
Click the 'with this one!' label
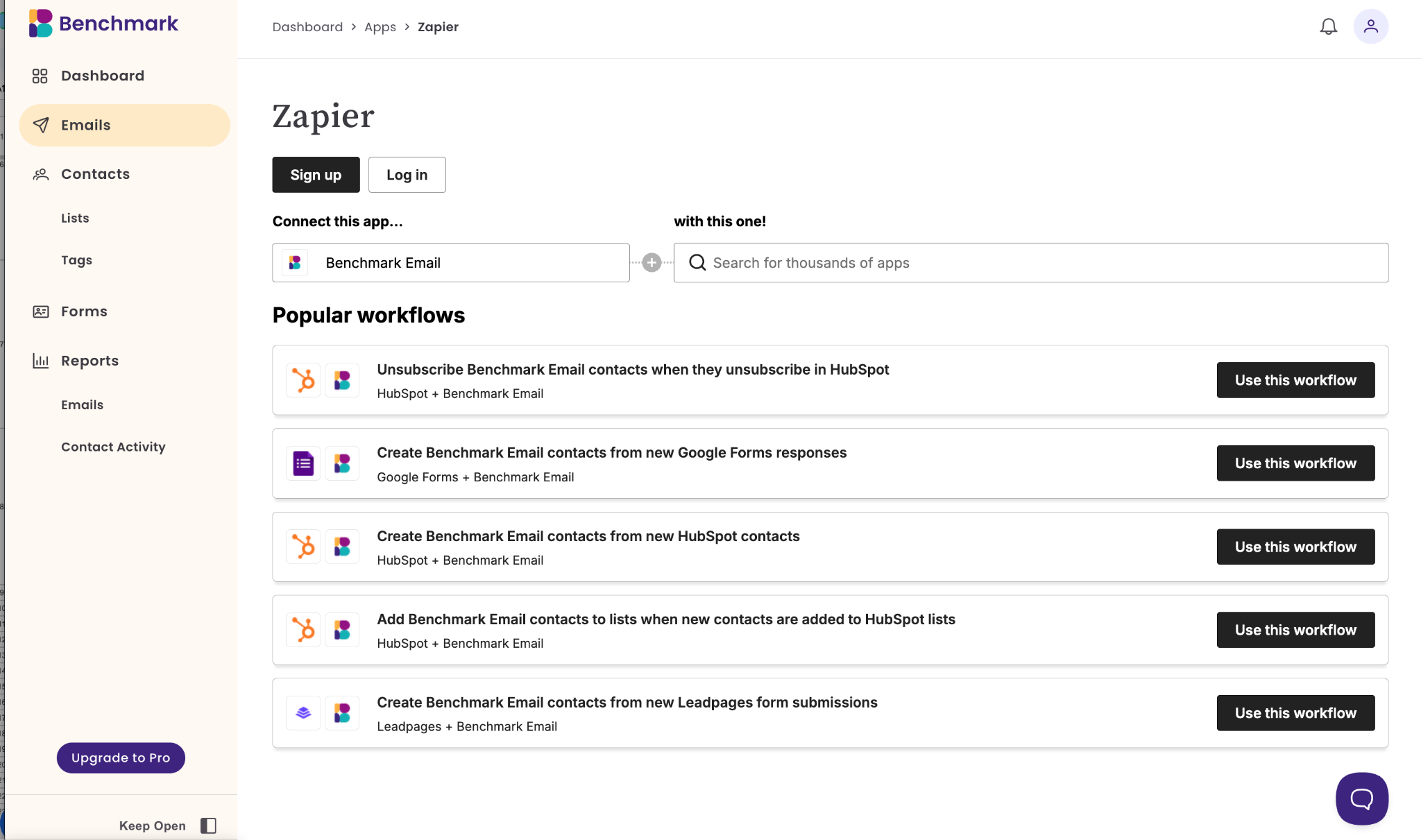tap(720, 221)
